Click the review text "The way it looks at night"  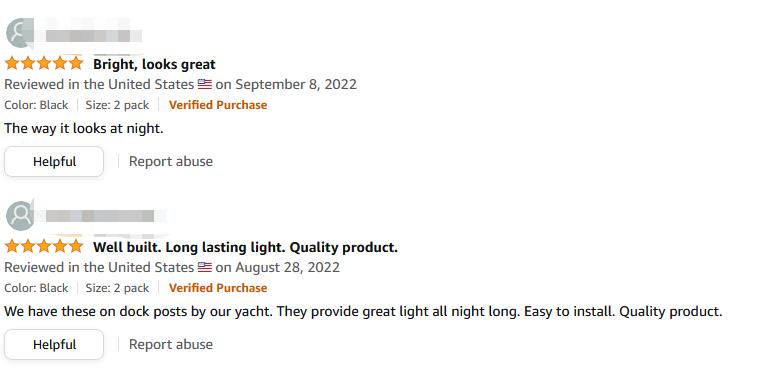(84, 129)
